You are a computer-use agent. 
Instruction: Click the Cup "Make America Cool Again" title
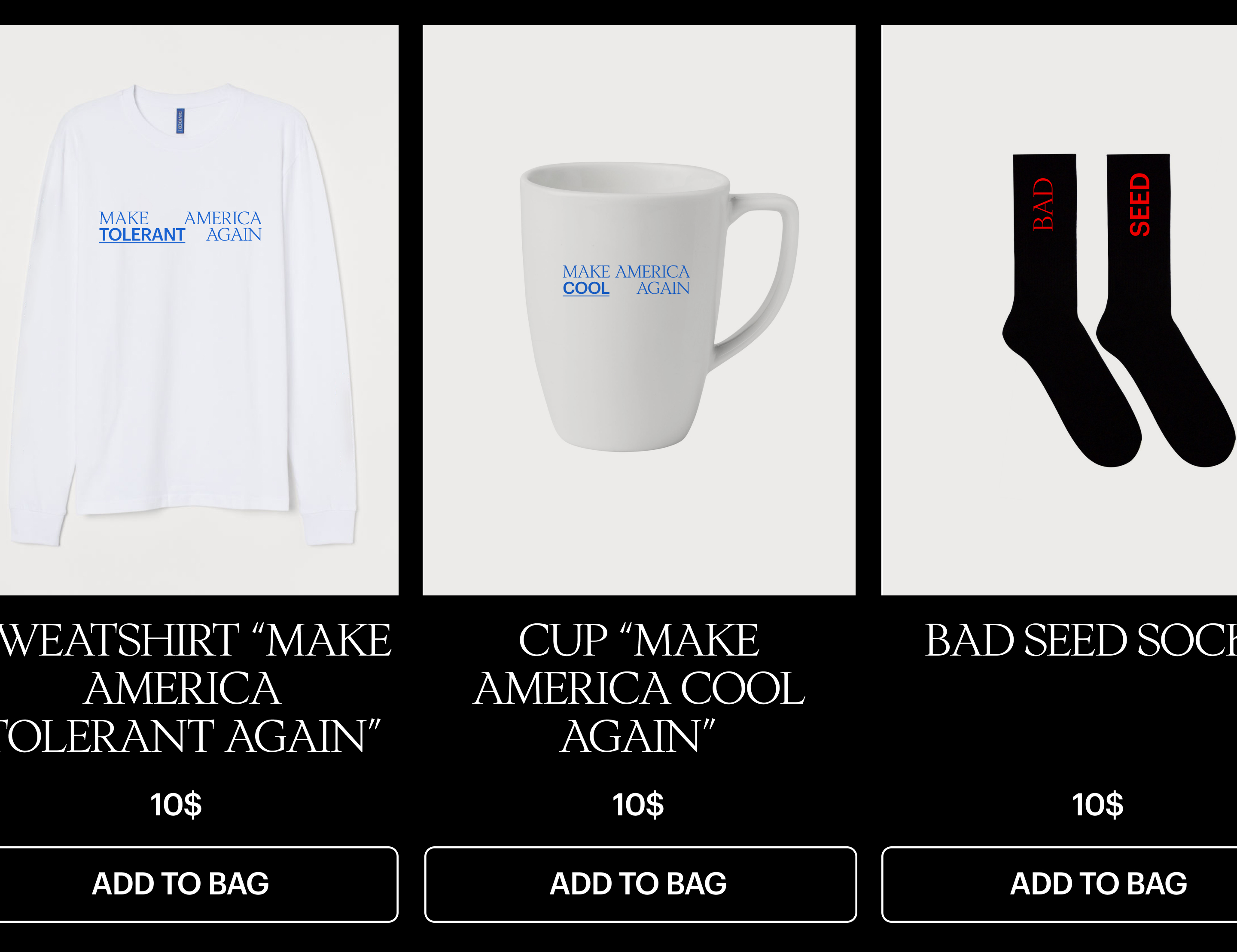[x=639, y=688]
